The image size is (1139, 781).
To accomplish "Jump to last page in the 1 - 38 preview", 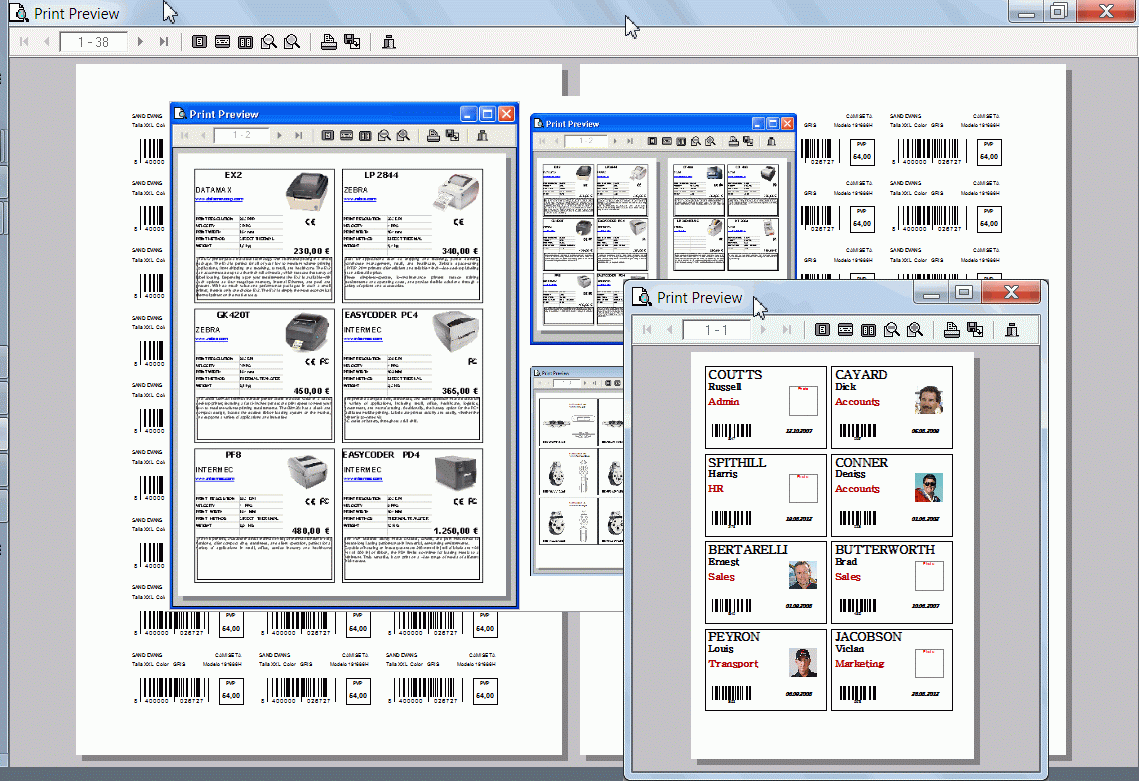I will (x=164, y=42).
